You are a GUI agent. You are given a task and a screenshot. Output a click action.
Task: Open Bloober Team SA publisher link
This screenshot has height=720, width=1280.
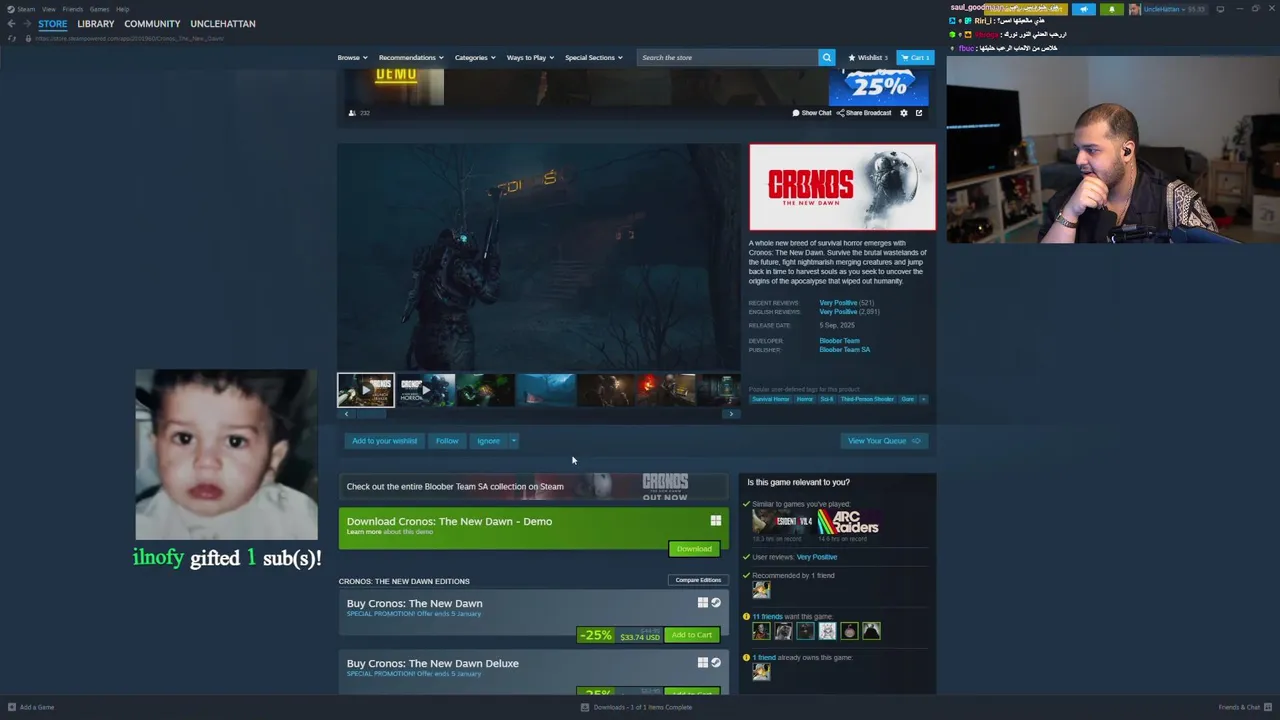click(845, 350)
